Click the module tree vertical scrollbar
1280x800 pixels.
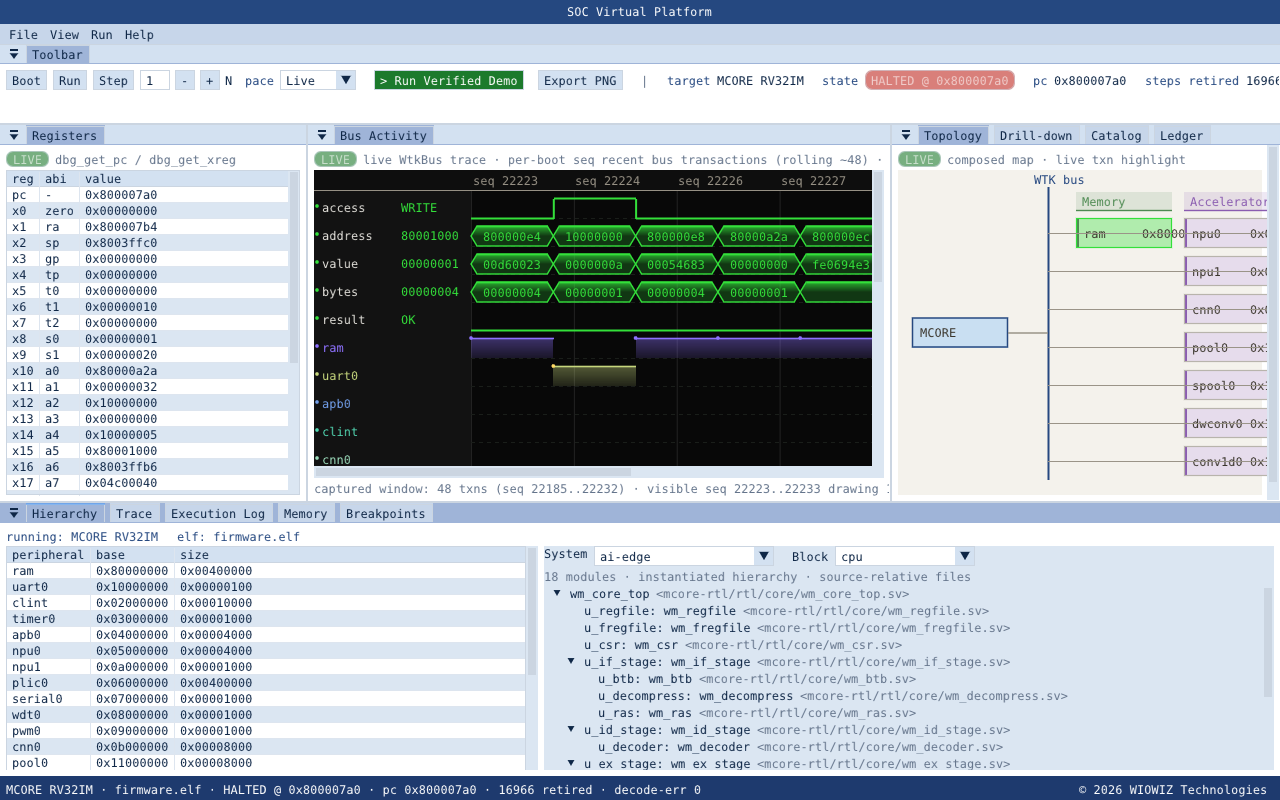click(x=1269, y=642)
